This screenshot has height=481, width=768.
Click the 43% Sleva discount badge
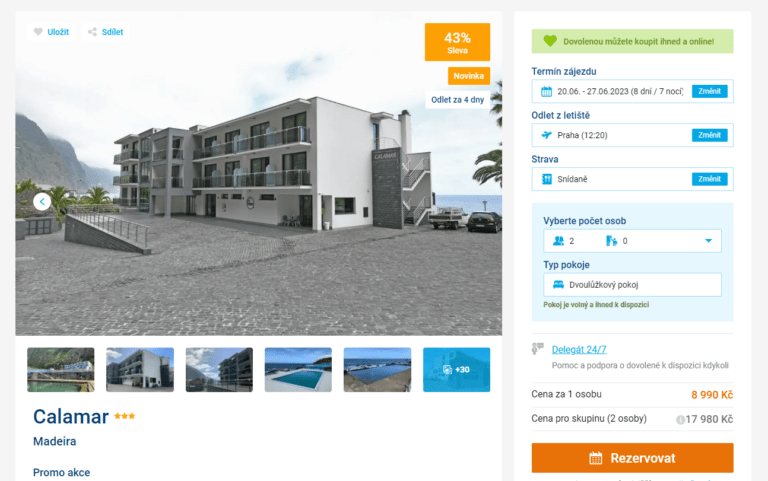pos(457,42)
